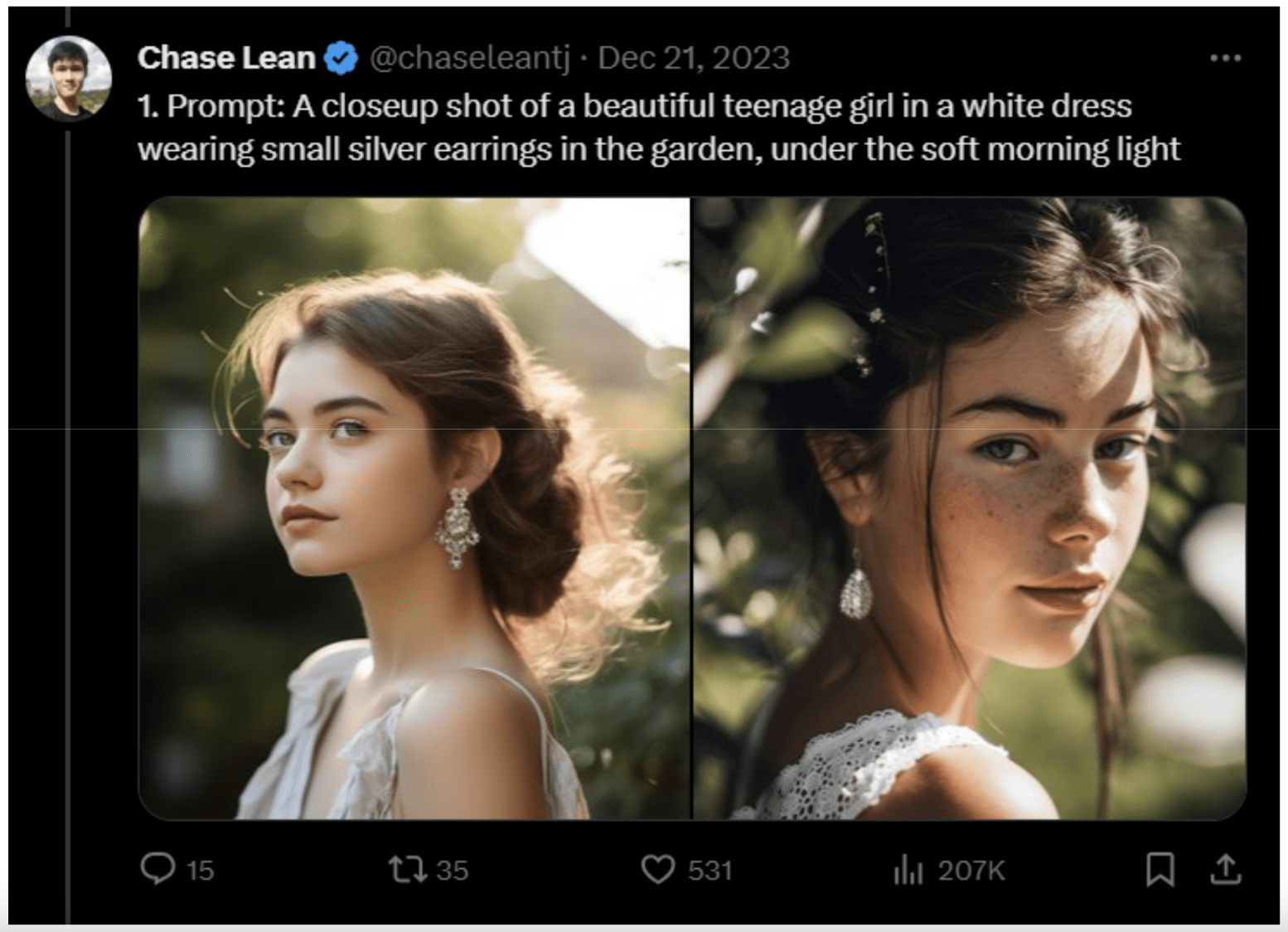The height and width of the screenshot is (932, 1288).
Task: Click the Chase Lean display name
Action: (x=226, y=58)
